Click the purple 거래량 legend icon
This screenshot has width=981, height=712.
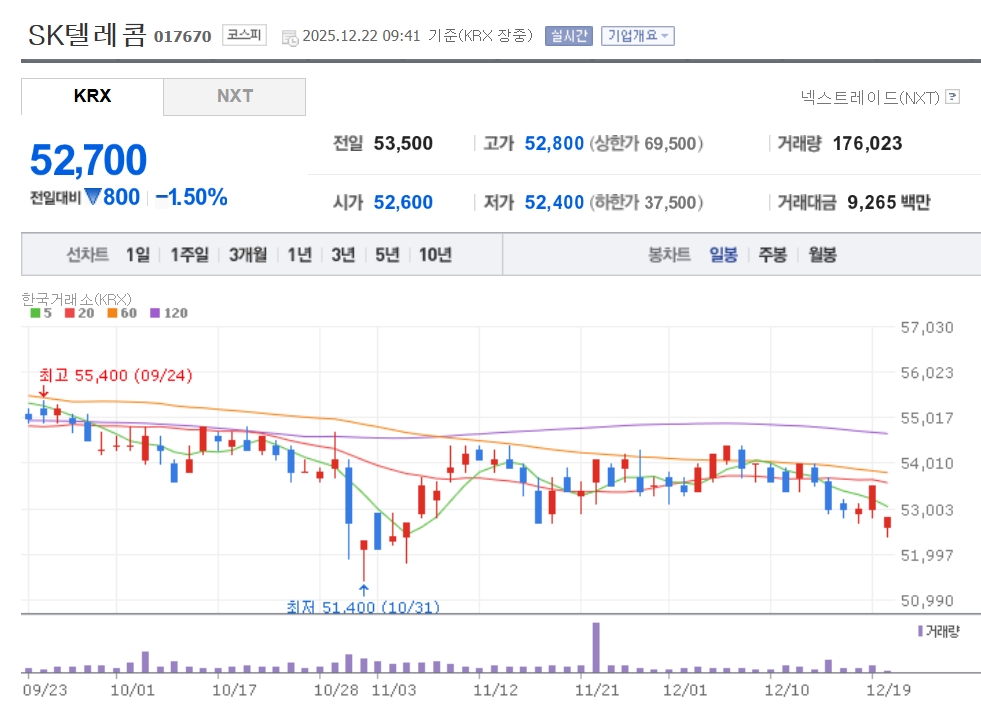(x=920, y=631)
